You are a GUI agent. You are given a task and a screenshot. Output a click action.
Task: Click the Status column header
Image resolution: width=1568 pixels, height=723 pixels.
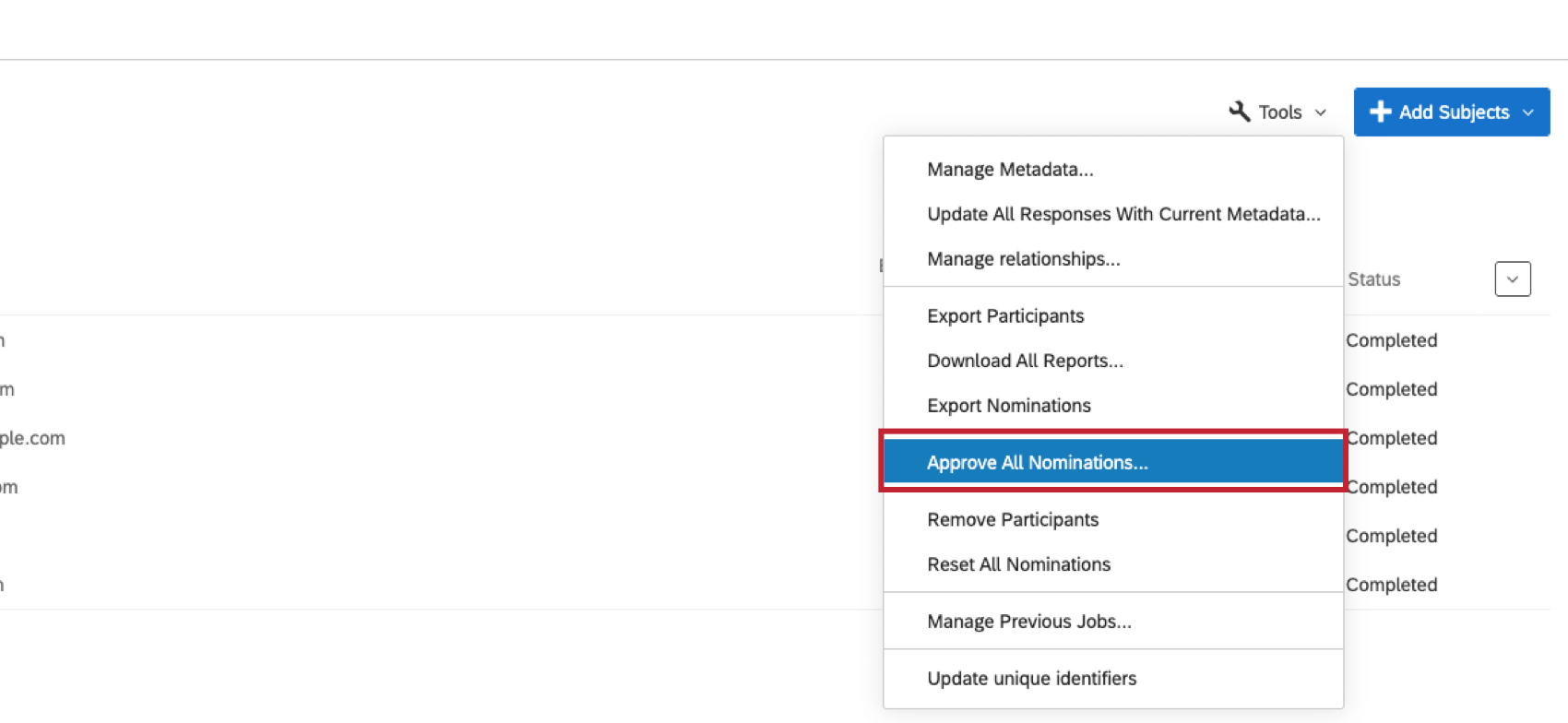pyautogui.click(x=1373, y=279)
